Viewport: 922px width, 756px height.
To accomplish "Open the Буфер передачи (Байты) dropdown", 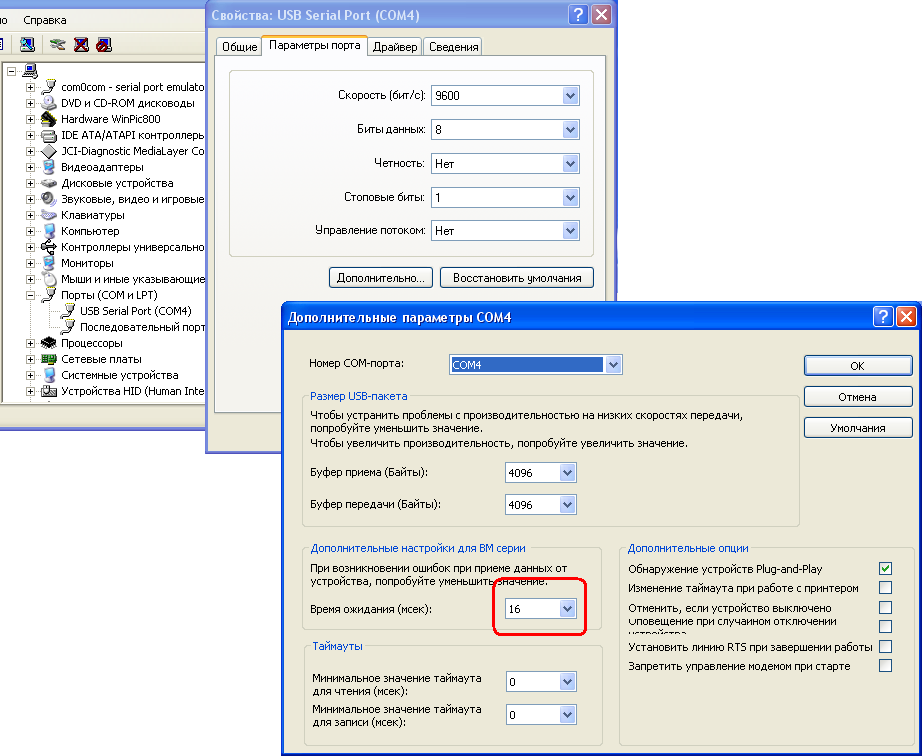I will [567, 504].
